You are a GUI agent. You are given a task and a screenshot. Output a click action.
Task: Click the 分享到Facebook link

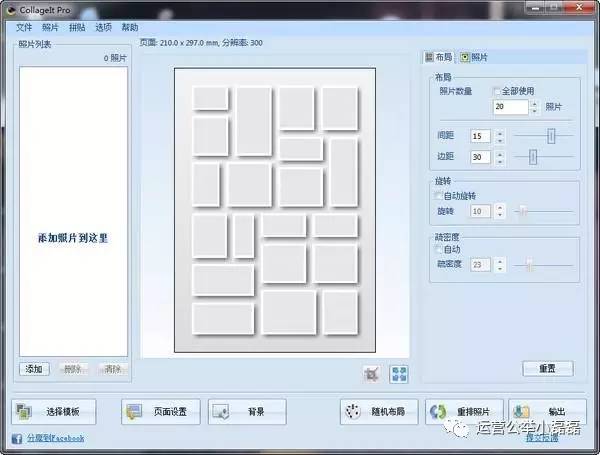pyautogui.click(x=53, y=438)
